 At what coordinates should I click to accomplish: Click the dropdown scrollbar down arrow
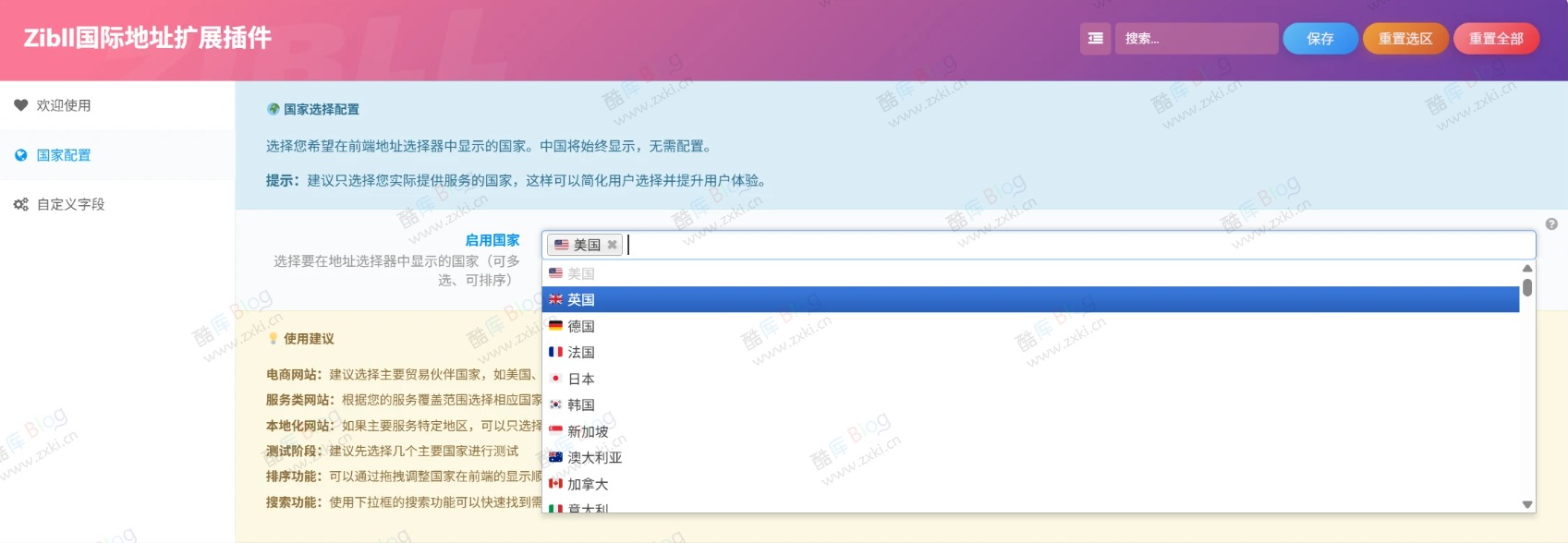point(1527,504)
